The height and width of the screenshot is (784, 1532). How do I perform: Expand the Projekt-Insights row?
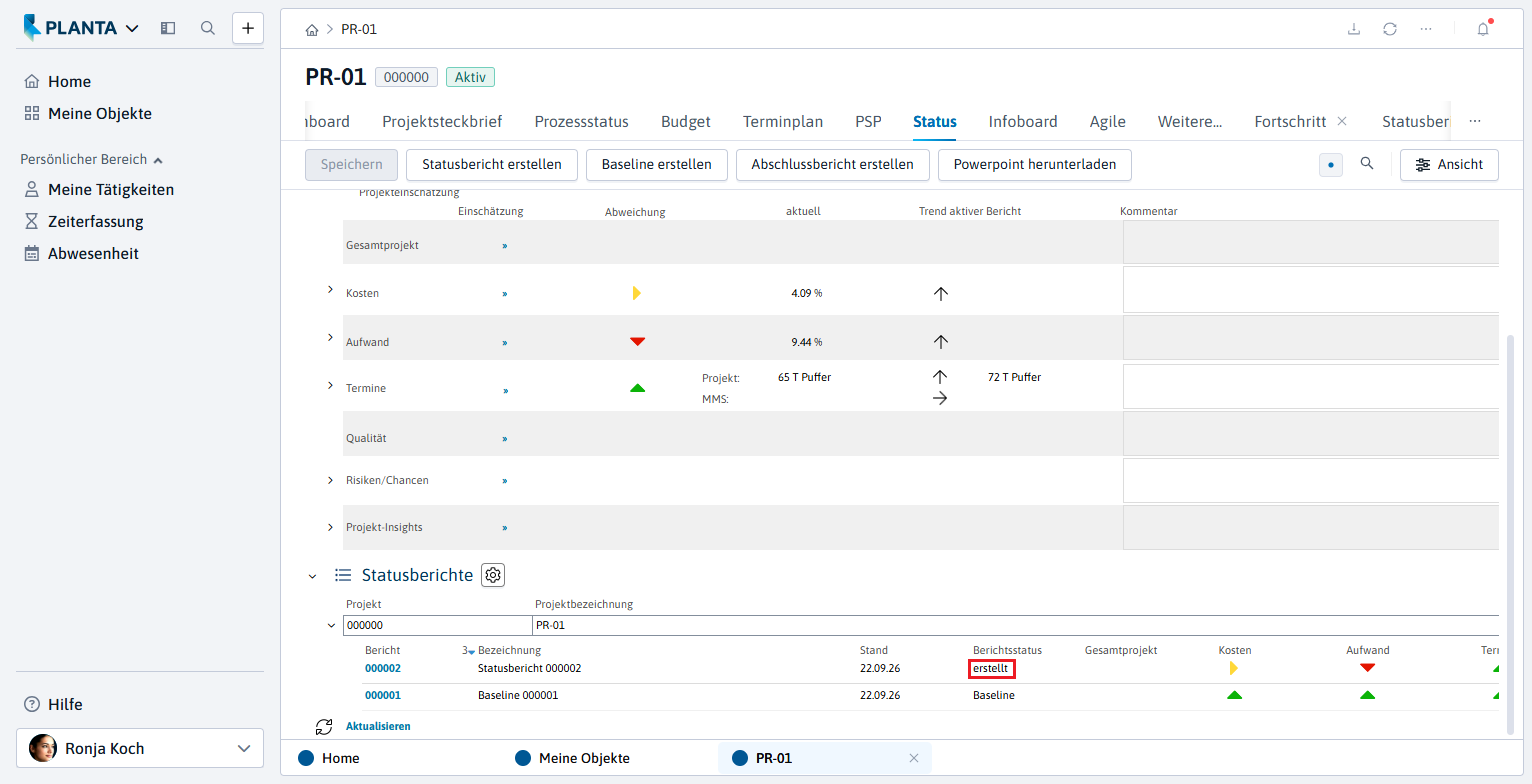tap(331, 527)
